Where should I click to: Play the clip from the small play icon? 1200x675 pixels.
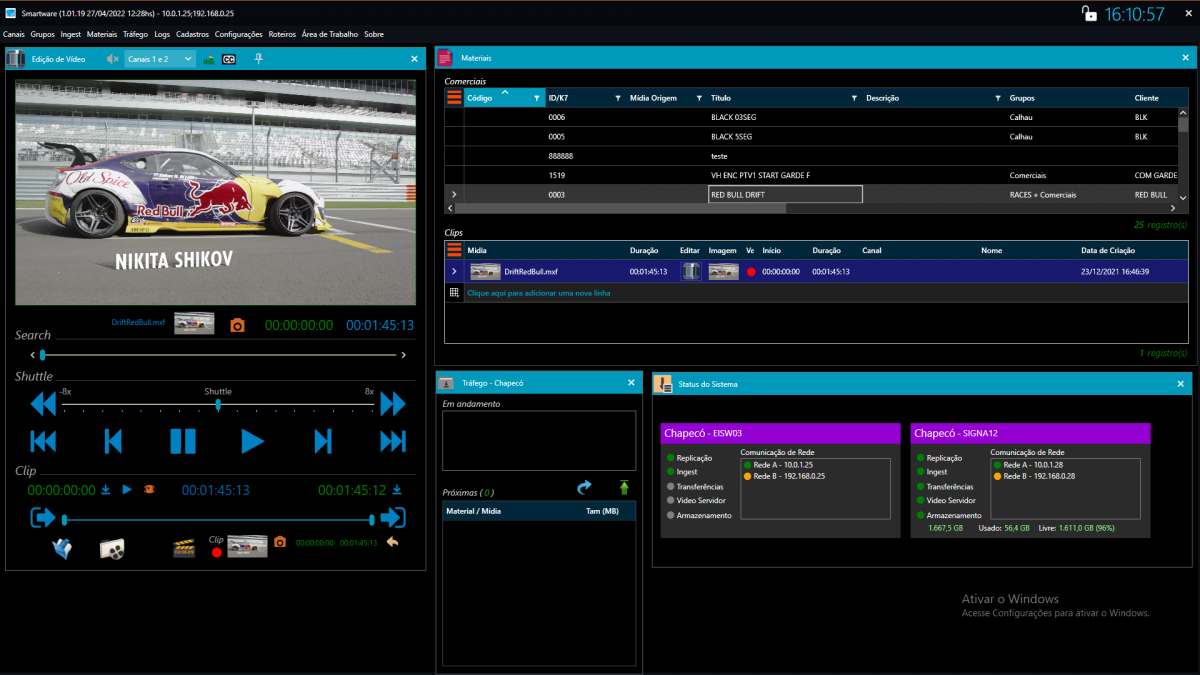(x=127, y=490)
